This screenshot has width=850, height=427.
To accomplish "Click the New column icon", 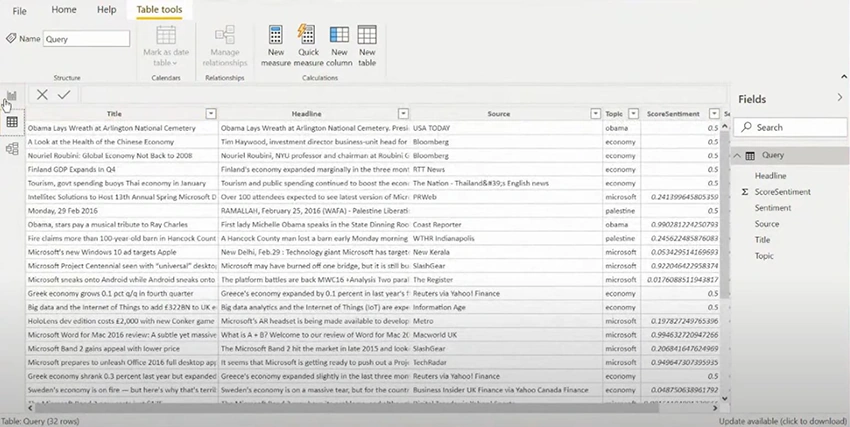I will coord(339,35).
